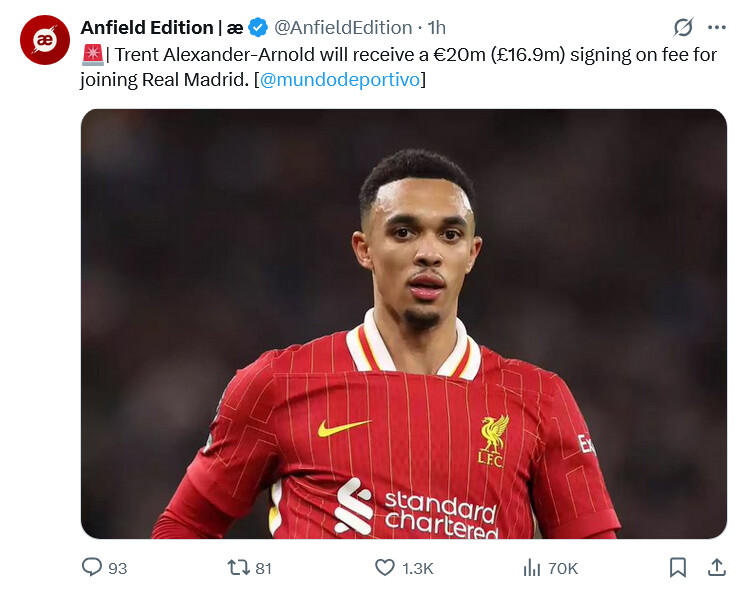Open view analytics bar chart icon
747x595 pixels.
coord(532,567)
